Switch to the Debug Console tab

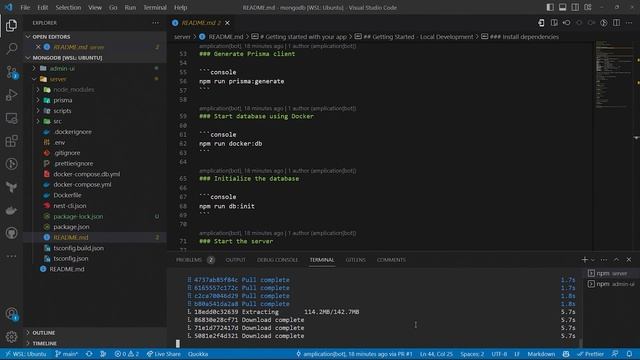277,260
